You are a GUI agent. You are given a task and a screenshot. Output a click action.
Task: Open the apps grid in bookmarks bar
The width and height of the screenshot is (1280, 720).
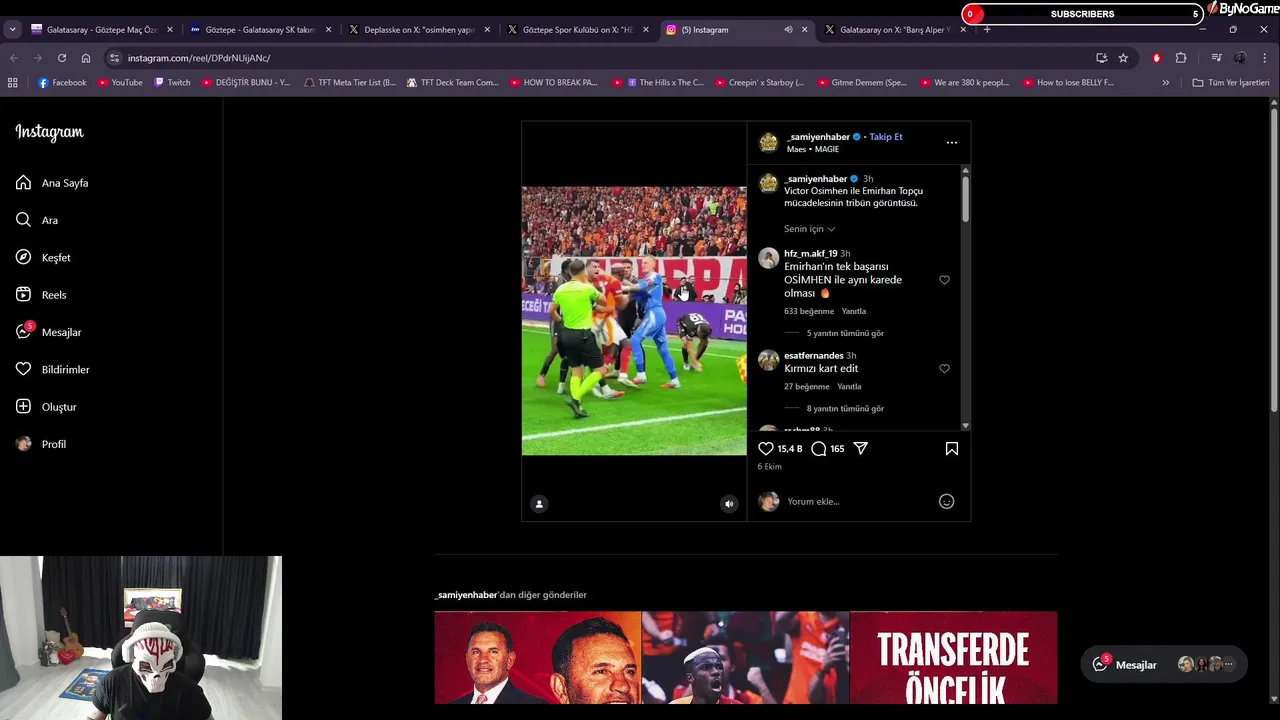pyautogui.click(x=12, y=83)
